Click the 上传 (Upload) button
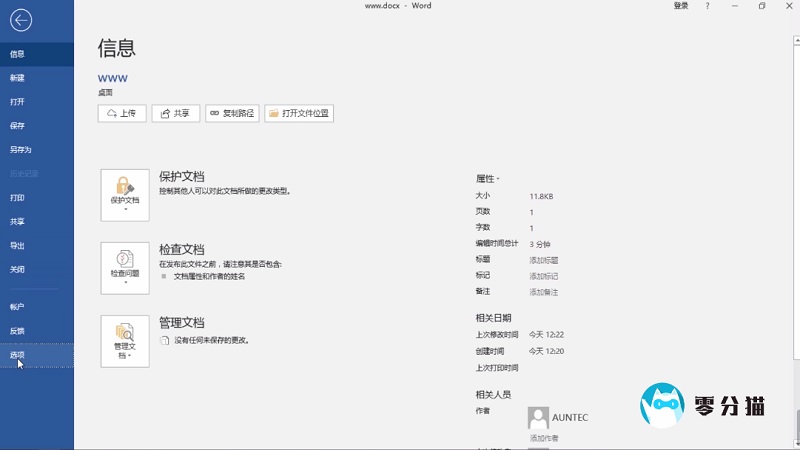Screen dimensions: 800x450 122,114
